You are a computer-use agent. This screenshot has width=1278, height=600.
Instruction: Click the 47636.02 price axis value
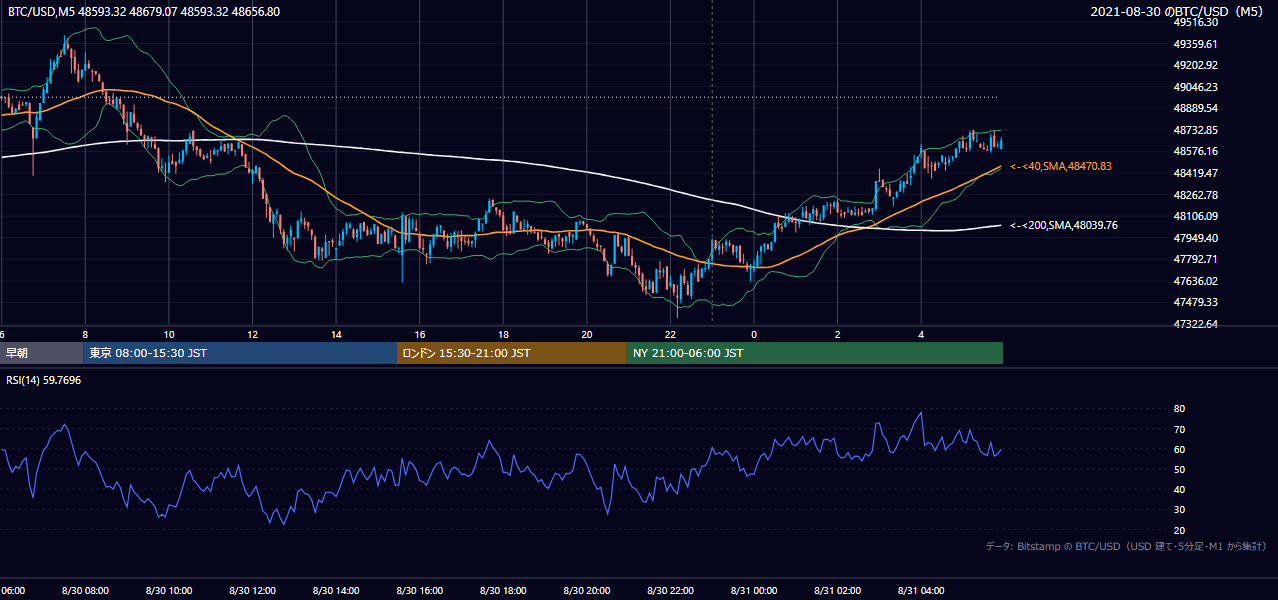point(1195,281)
